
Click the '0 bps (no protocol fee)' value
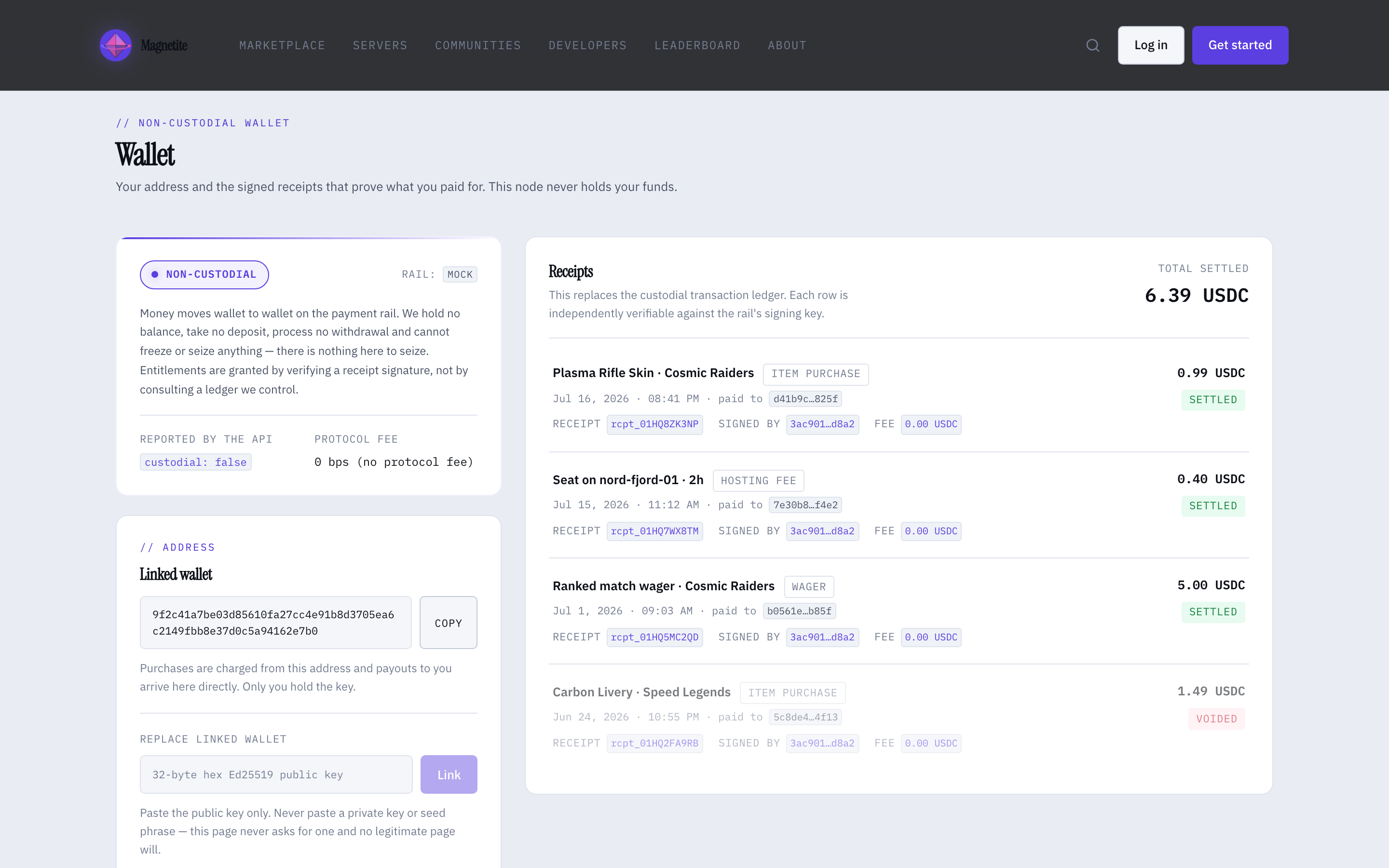tap(394, 462)
